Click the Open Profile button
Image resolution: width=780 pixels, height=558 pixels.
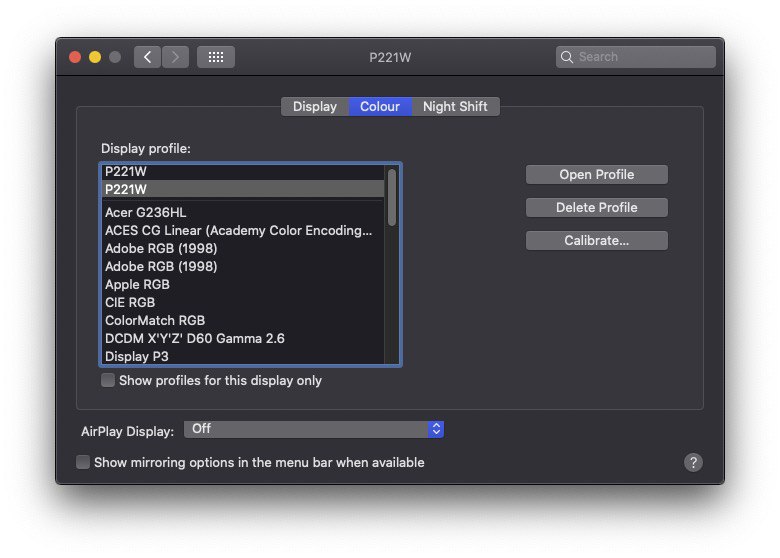[x=596, y=175]
